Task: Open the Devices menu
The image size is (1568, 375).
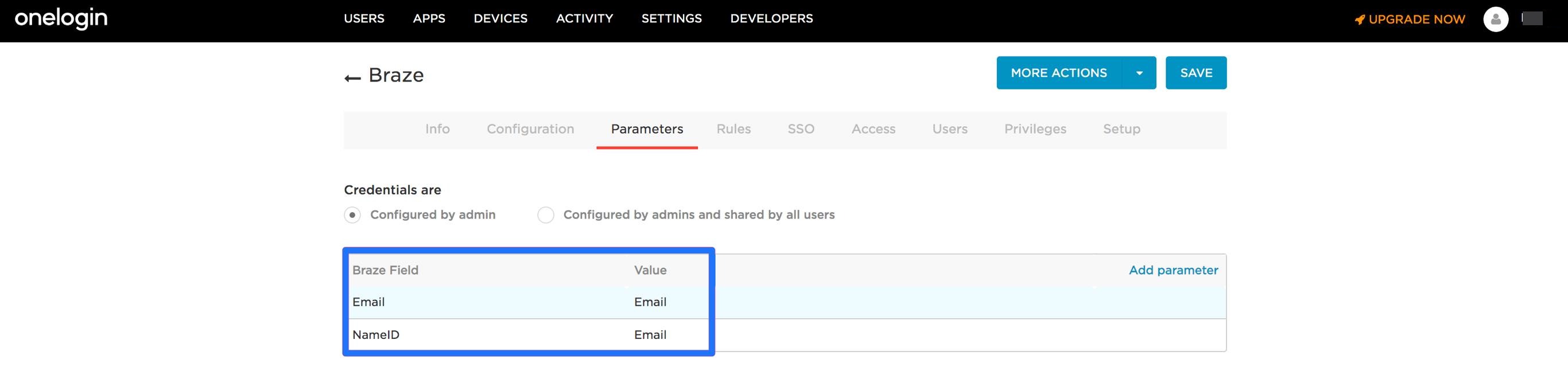Action: tap(500, 19)
